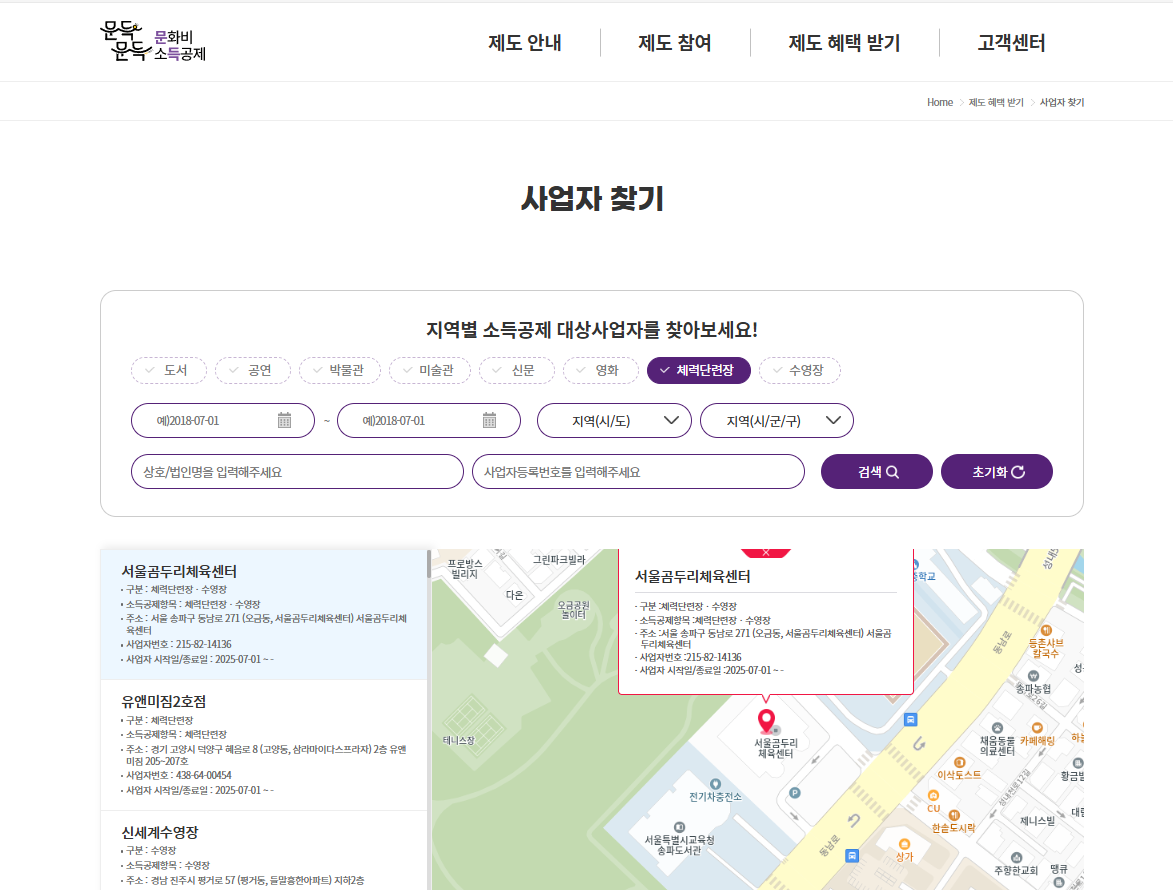Select the 서울특별시교육청 송파도서관 marker
The image size is (1173, 890).
tap(679, 827)
